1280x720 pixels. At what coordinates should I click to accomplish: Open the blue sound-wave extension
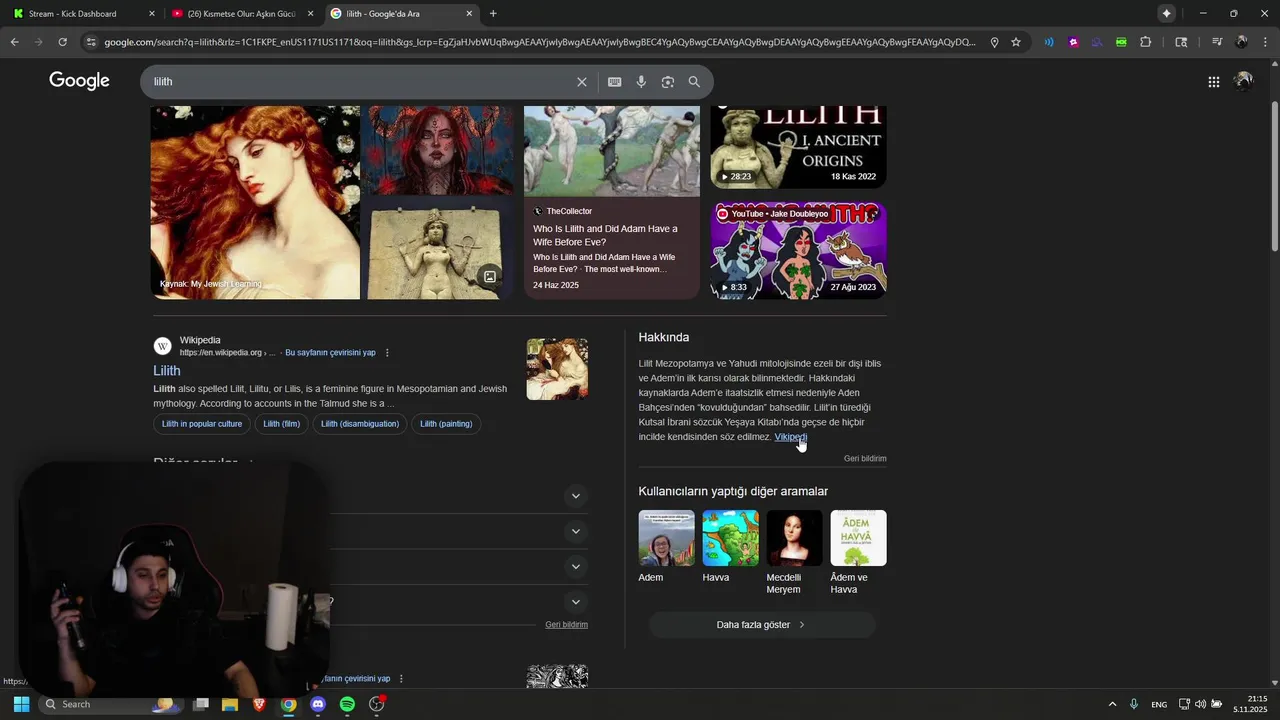[1049, 42]
